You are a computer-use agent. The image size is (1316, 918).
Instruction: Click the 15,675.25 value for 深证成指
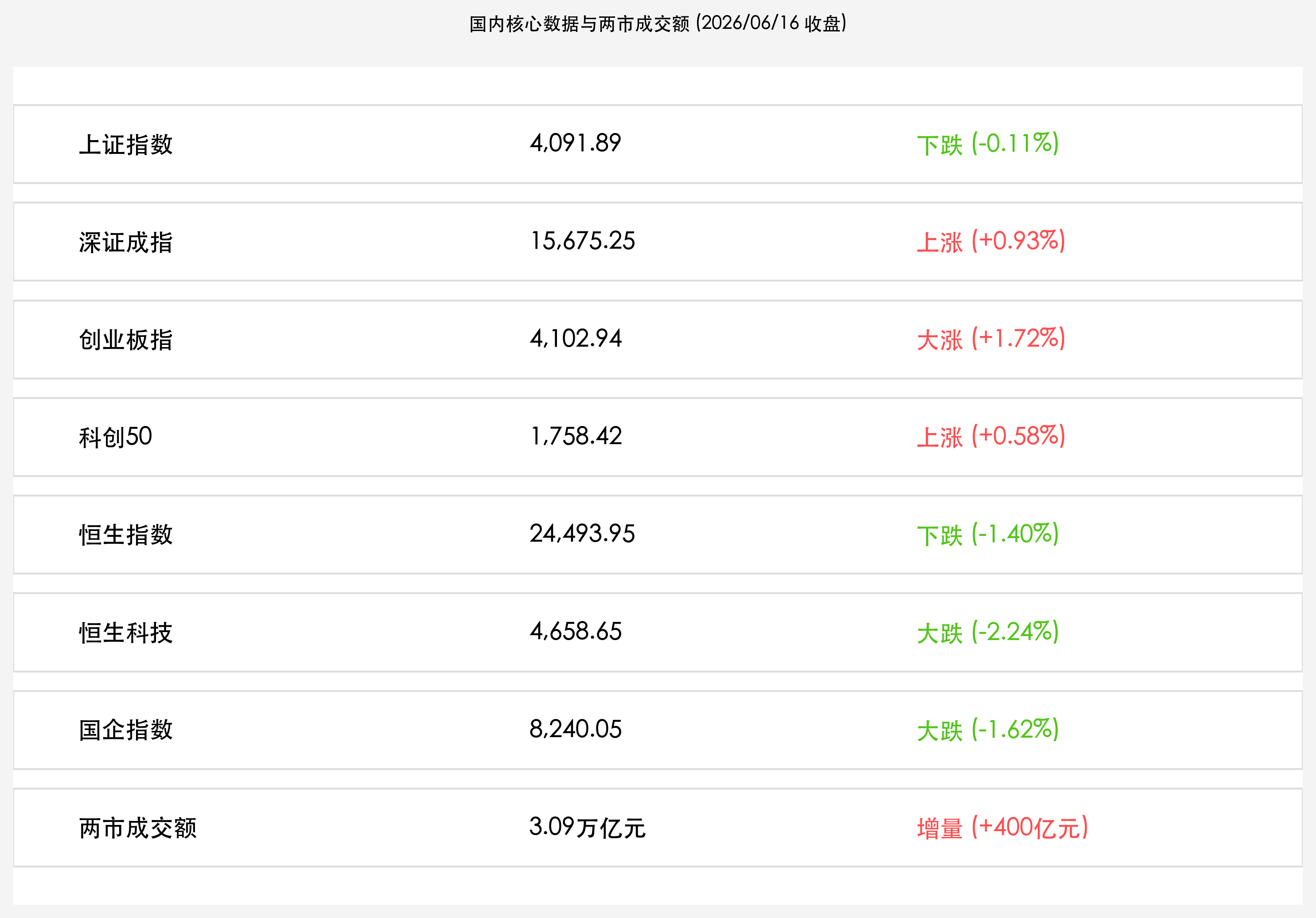(582, 241)
